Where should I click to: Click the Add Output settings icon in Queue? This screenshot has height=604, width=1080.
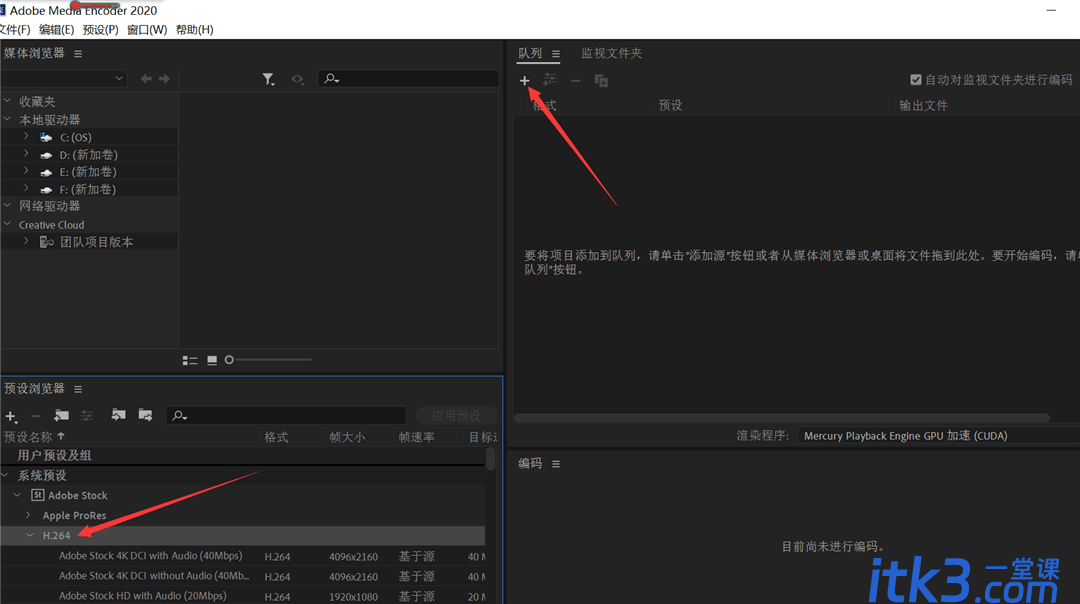(550, 81)
